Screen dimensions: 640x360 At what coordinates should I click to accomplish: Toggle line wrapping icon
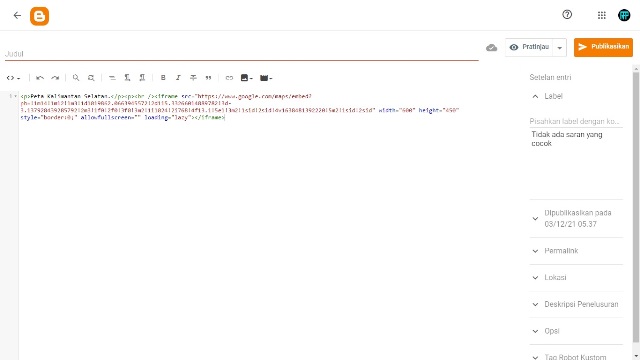(x=112, y=78)
